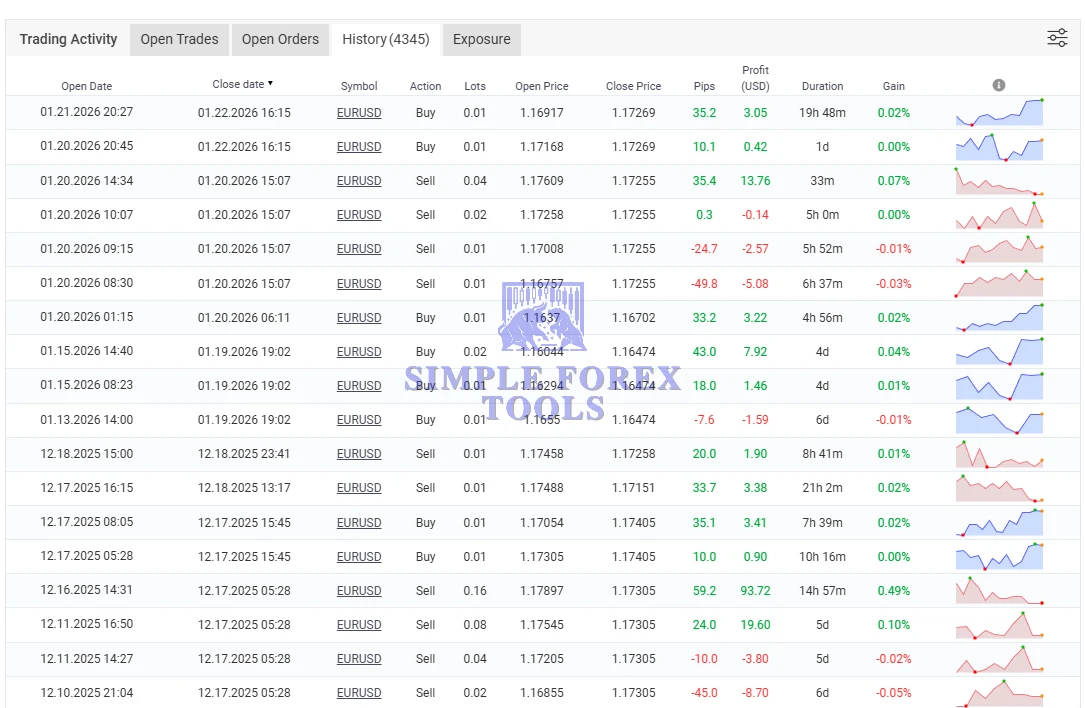The image size is (1085, 708).
Task: Click the Profit (USD) column header
Action: pos(755,78)
